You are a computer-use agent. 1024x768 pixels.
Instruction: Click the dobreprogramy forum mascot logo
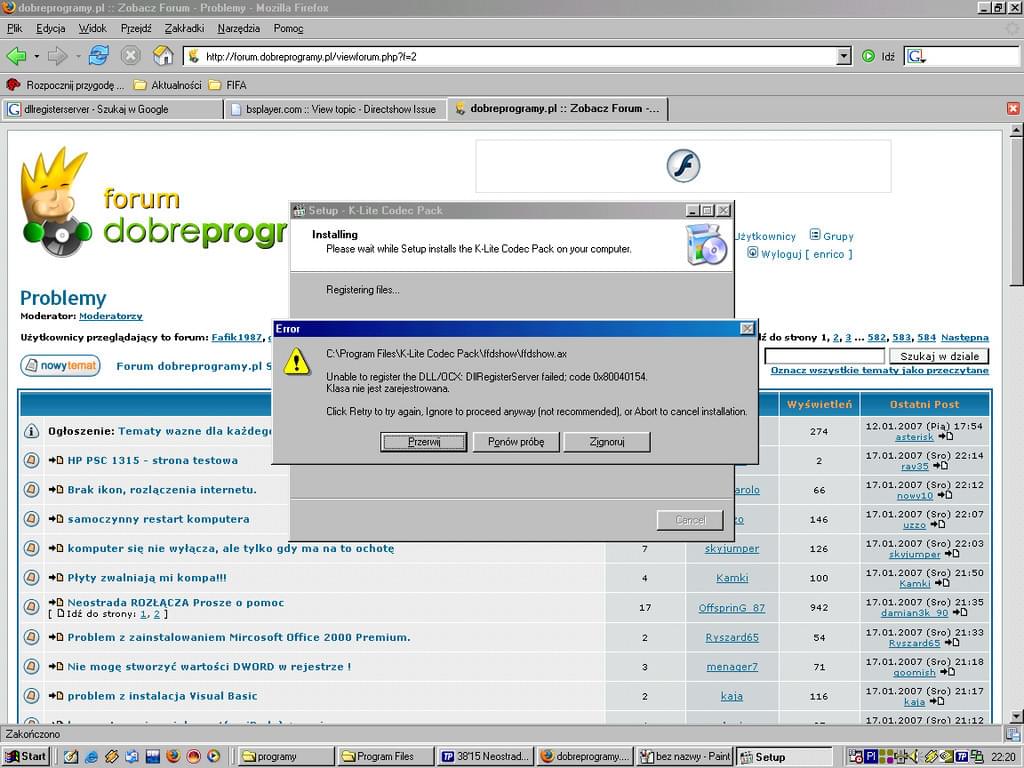56,201
